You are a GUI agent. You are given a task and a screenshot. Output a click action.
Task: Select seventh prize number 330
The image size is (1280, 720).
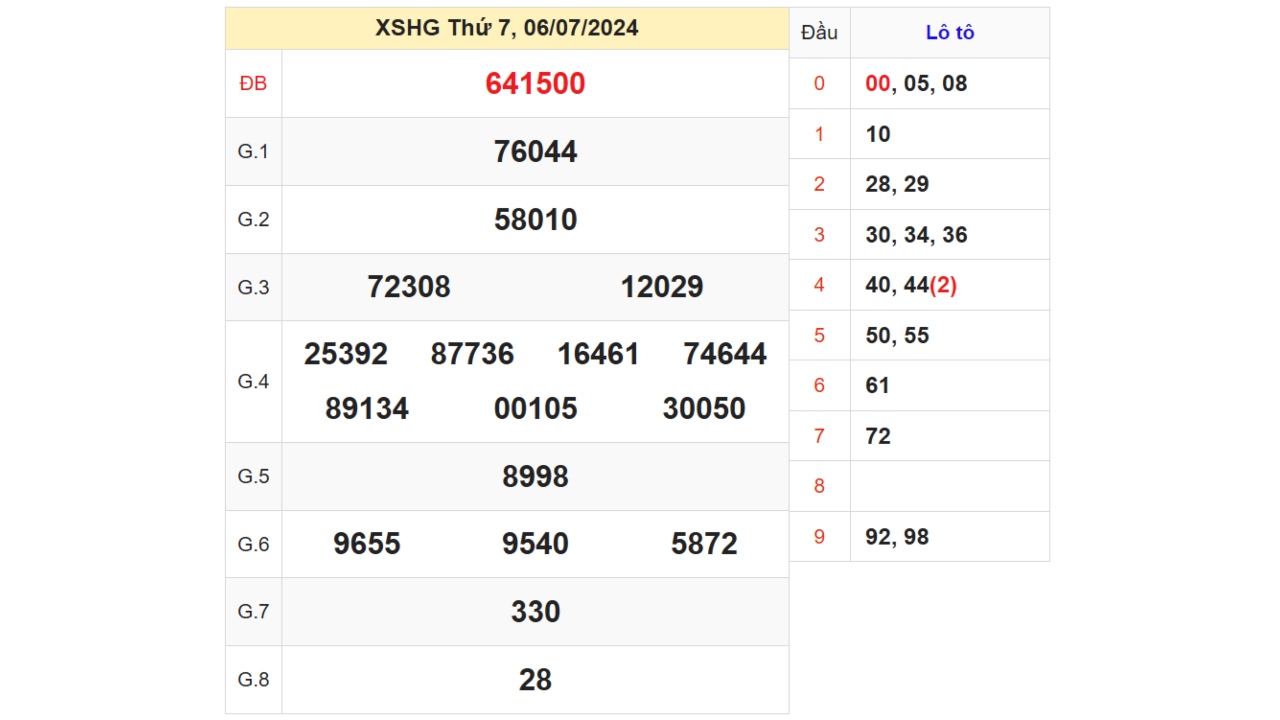(x=535, y=612)
